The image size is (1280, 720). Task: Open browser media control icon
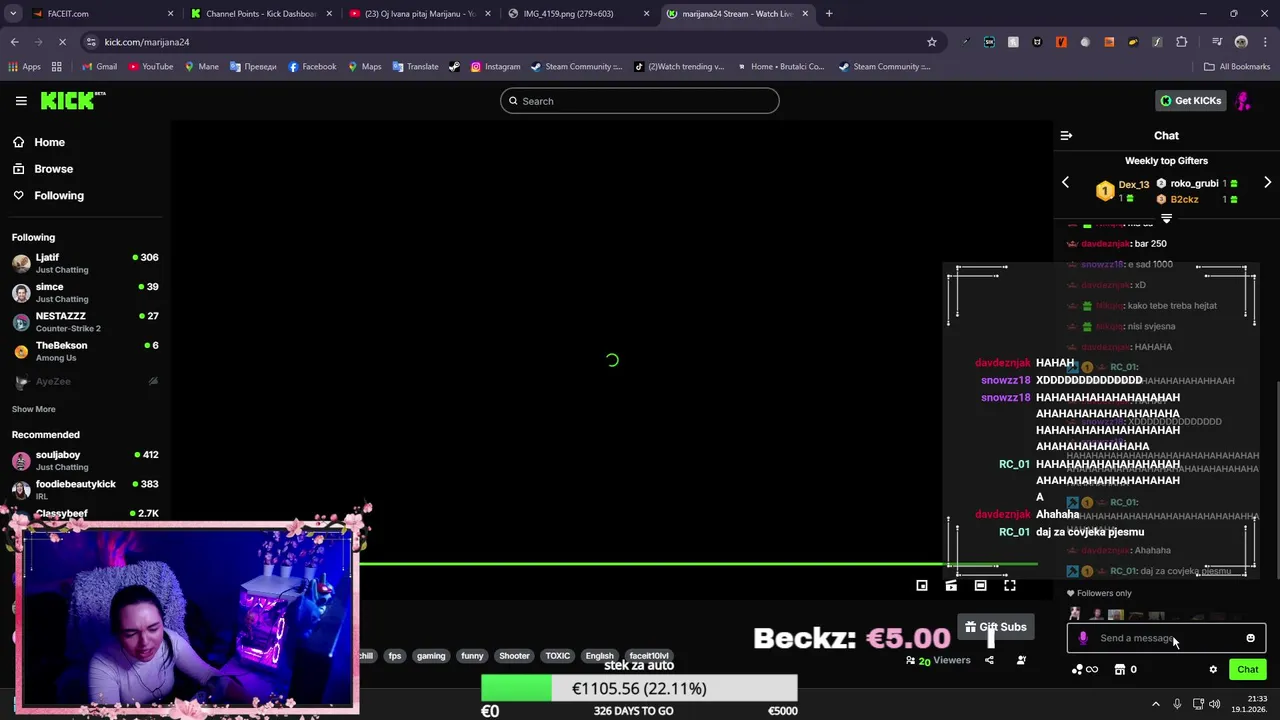1217,42
